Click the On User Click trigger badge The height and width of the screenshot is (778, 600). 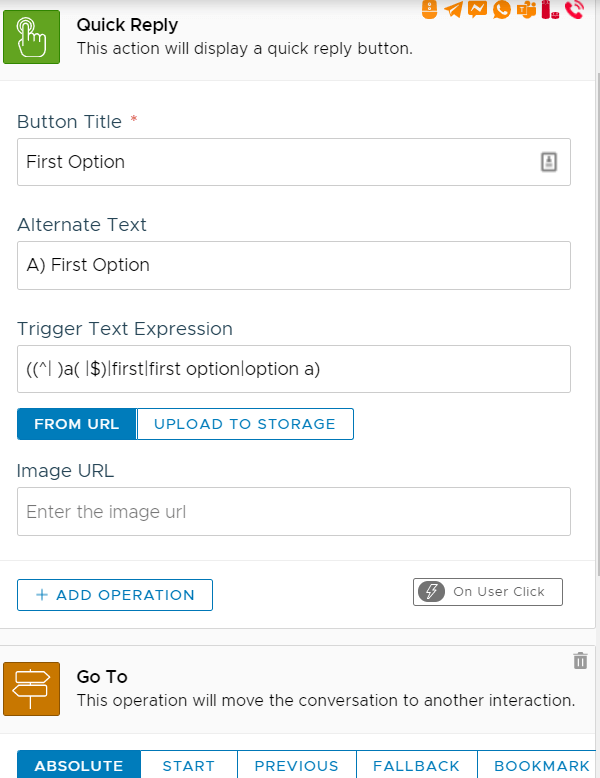[488, 591]
